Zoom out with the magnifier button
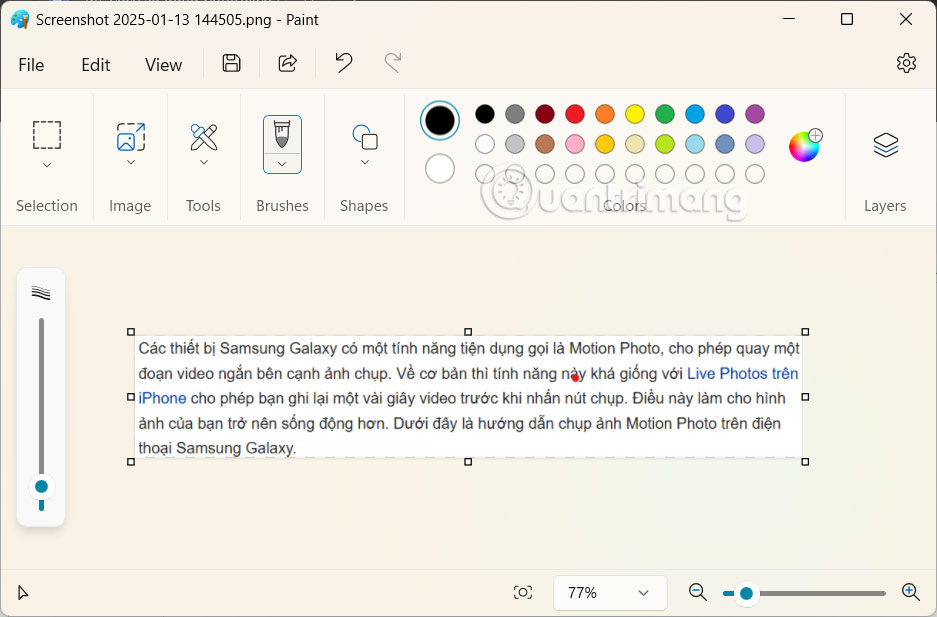 (x=697, y=592)
